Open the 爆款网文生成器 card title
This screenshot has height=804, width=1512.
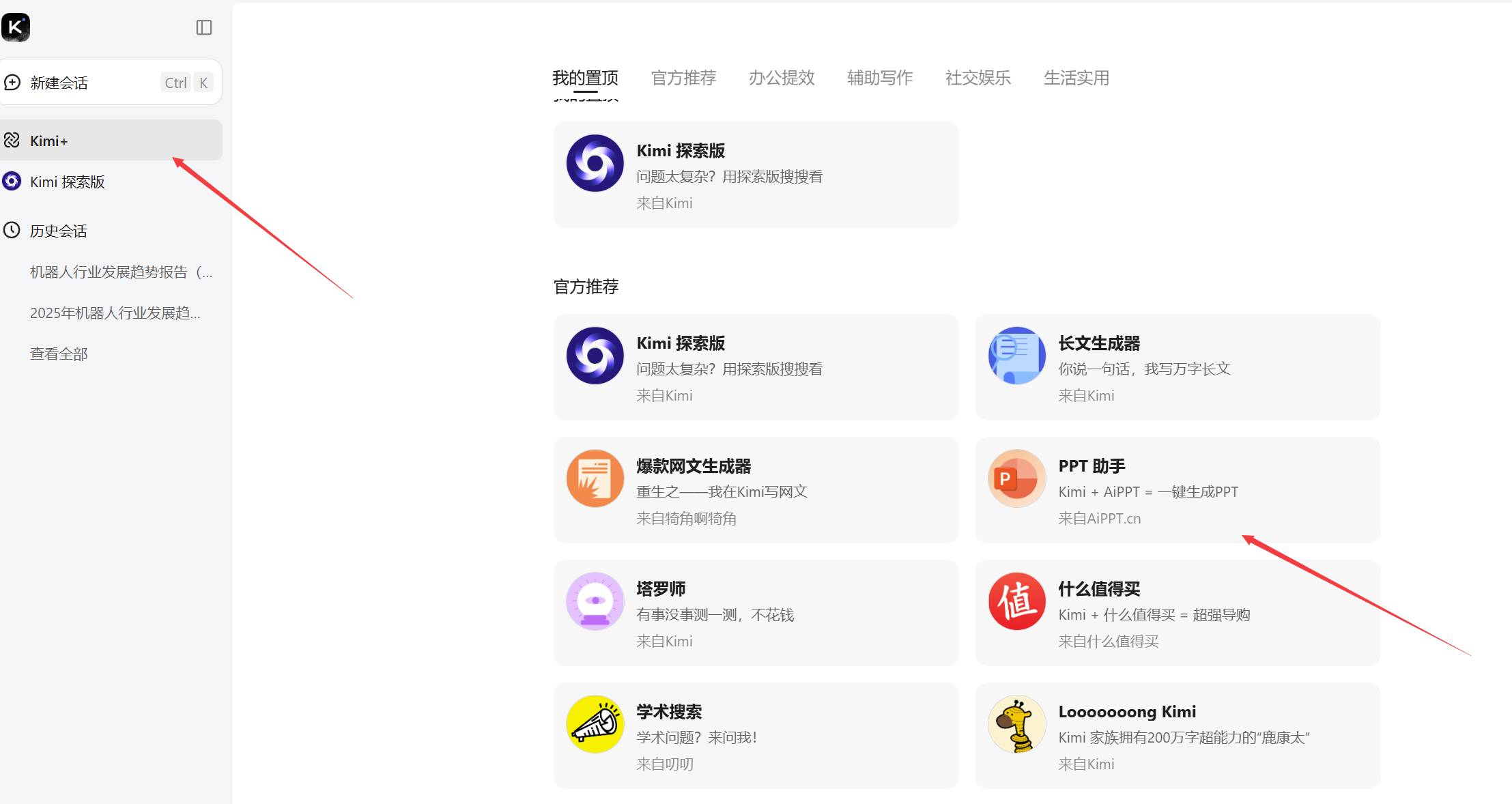click(x=694, y=466)
